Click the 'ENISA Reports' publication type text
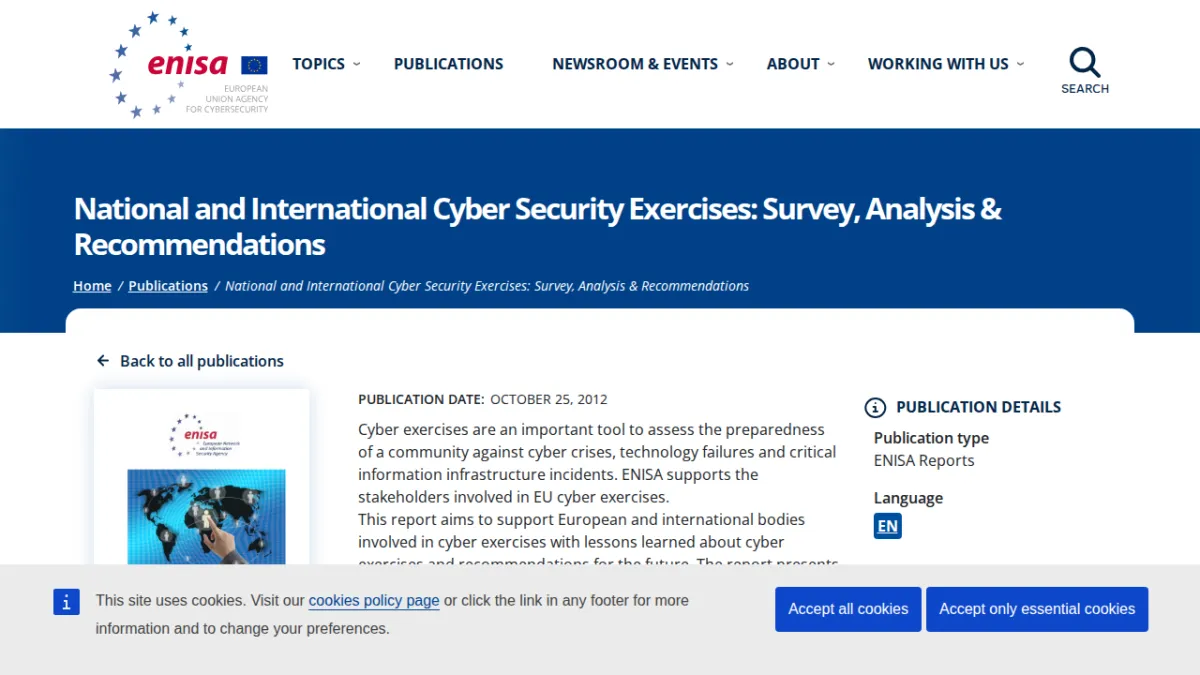This screenshot has width=1200, height=675. click(x=924, y=461)
